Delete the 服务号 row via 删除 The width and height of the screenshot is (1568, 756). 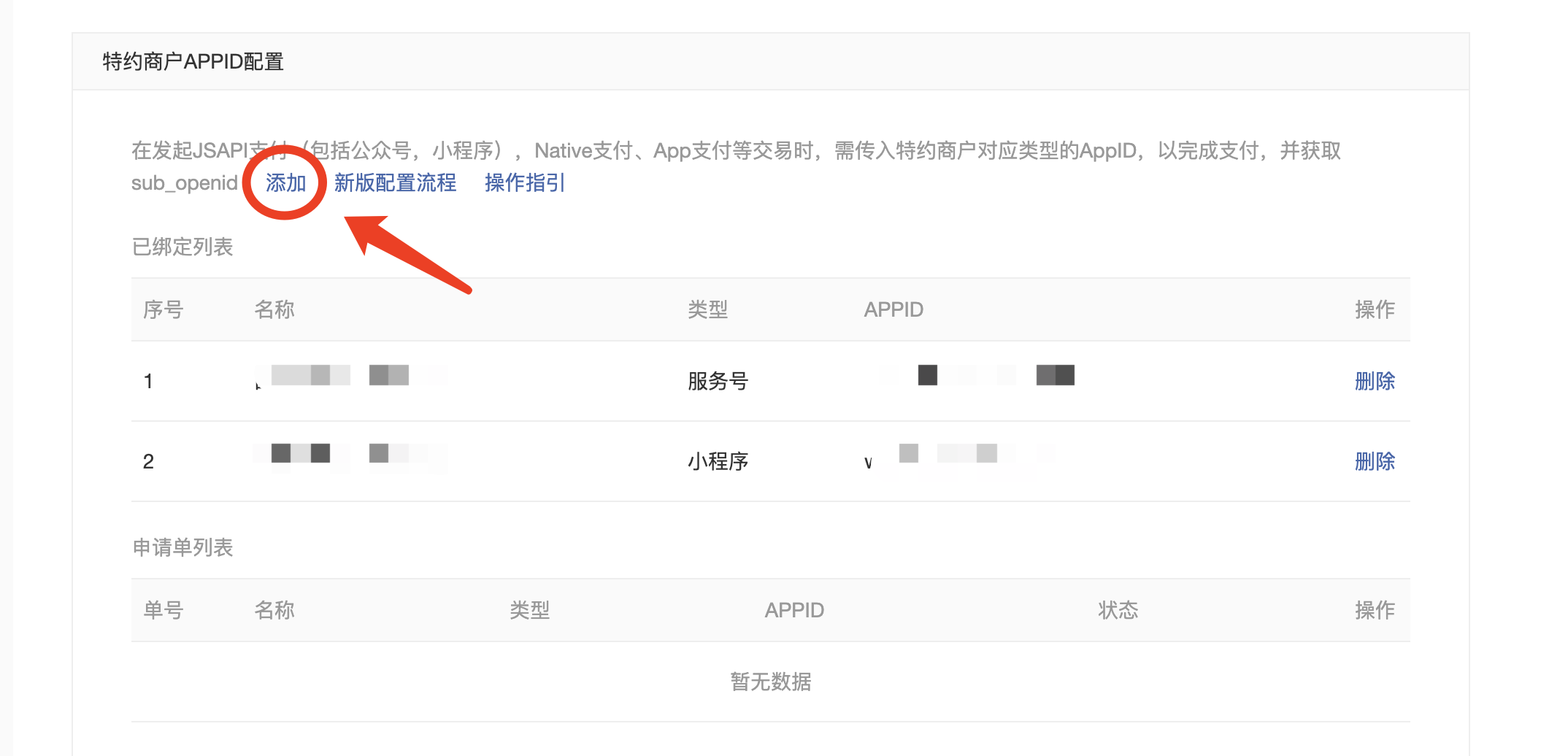1374,381
